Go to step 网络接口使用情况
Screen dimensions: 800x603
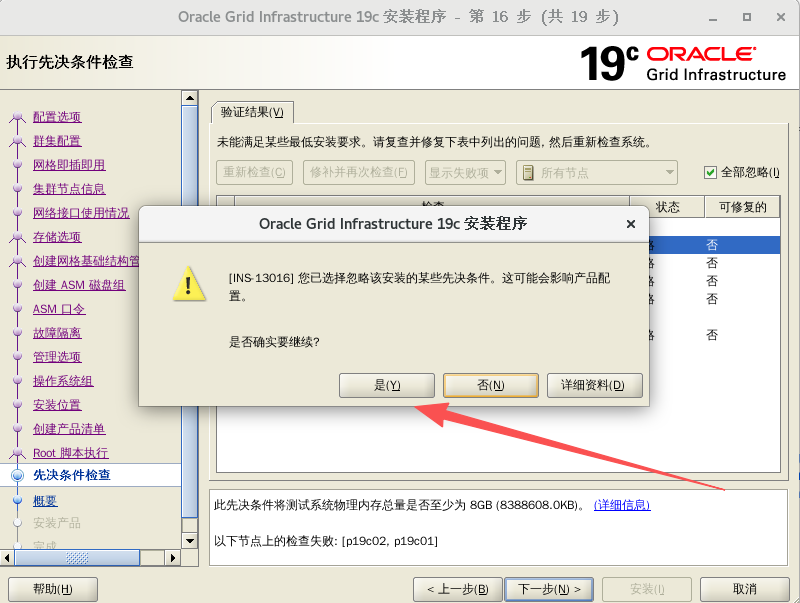81,213
